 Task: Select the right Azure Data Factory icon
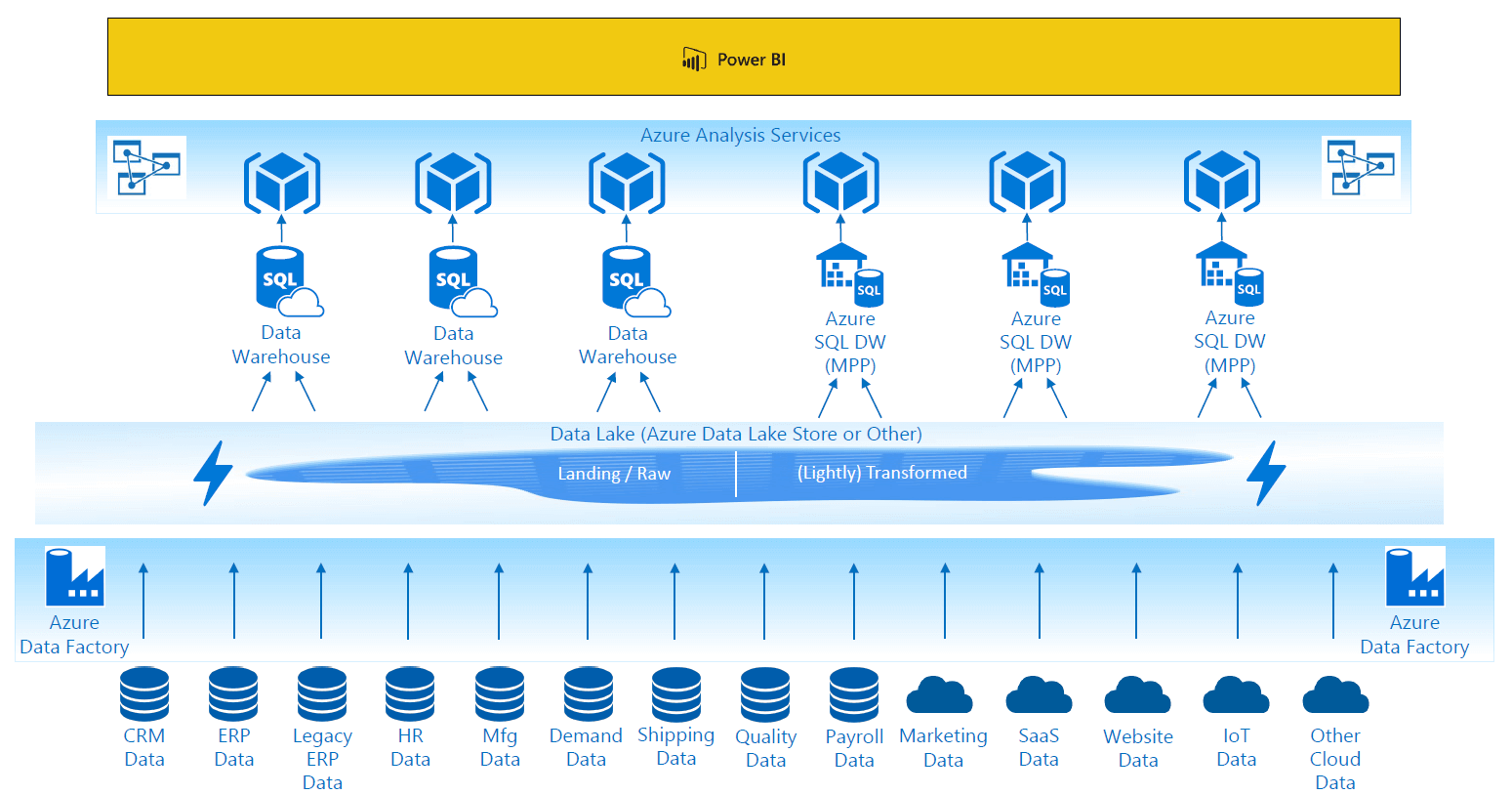point(1414,577)
